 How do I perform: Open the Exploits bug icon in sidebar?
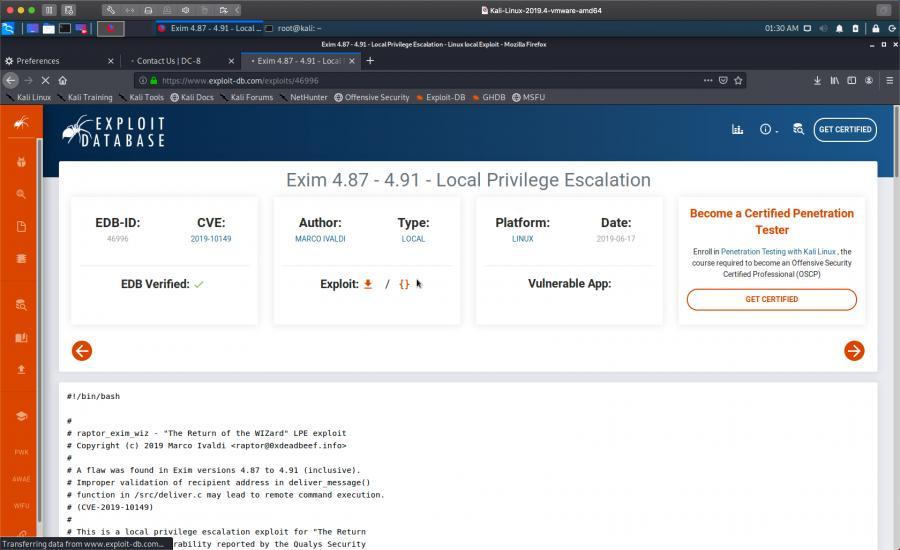point(21,162)
